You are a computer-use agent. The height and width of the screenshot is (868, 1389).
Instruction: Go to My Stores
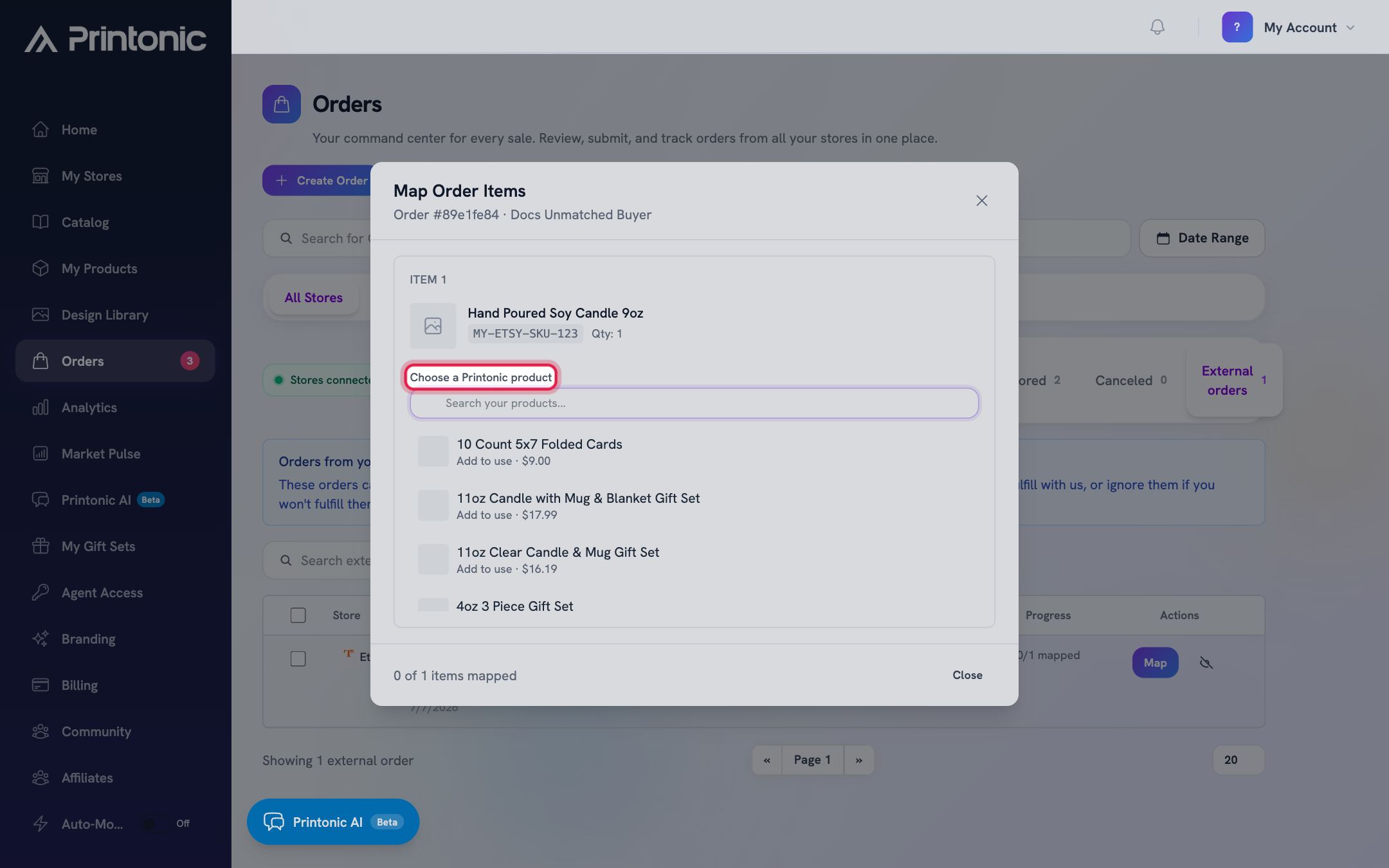(x=91, y=176)
